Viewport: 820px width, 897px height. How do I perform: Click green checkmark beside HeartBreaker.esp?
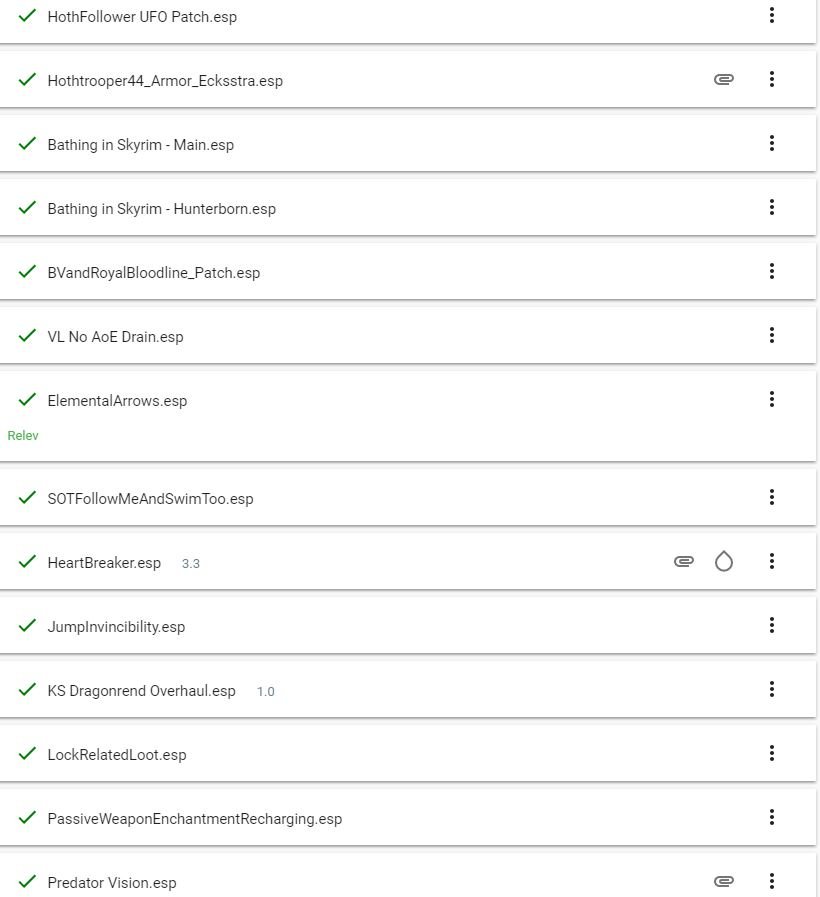[x=27, y=562]
